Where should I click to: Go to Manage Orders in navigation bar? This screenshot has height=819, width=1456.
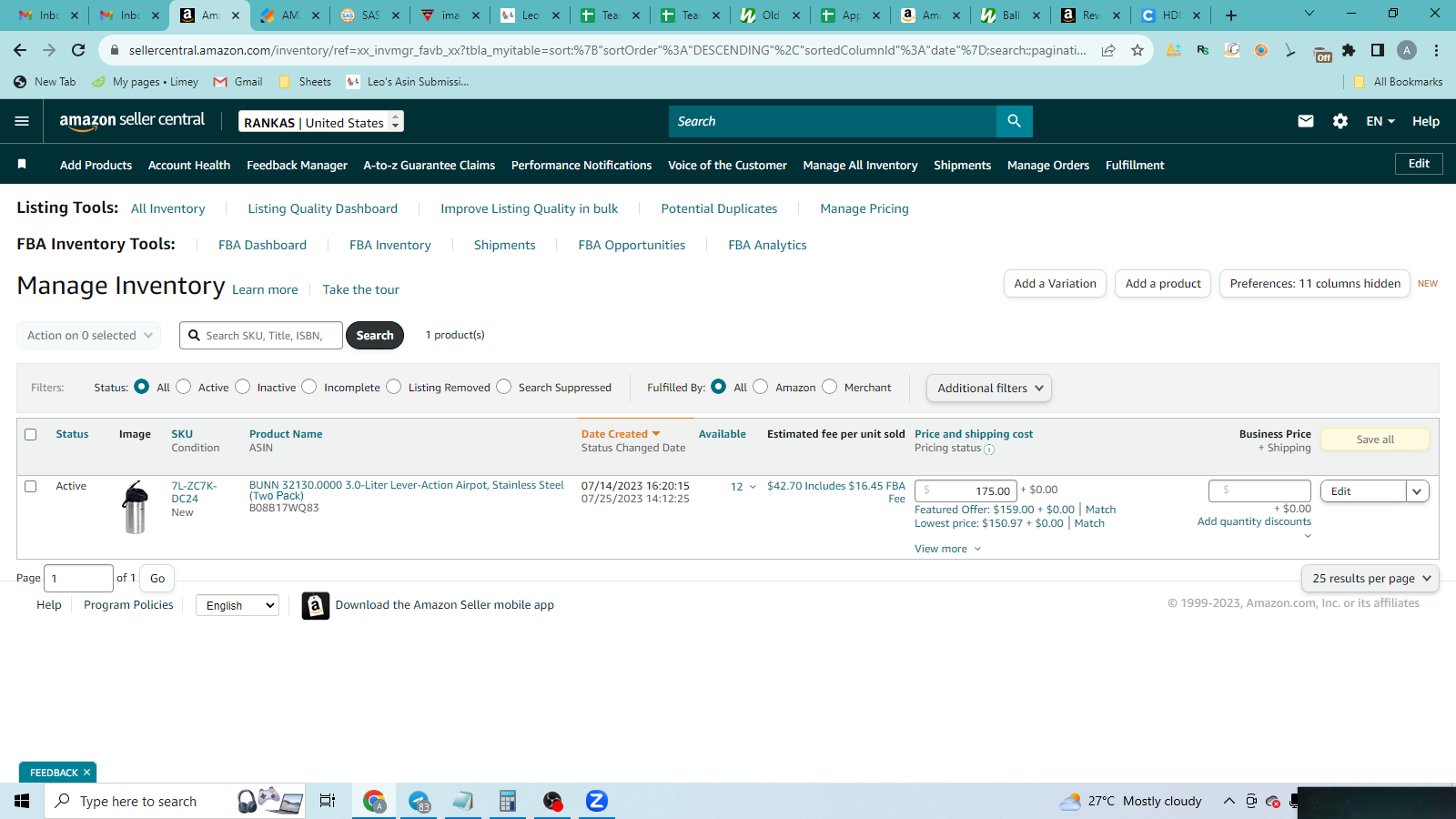point(1048,165)
